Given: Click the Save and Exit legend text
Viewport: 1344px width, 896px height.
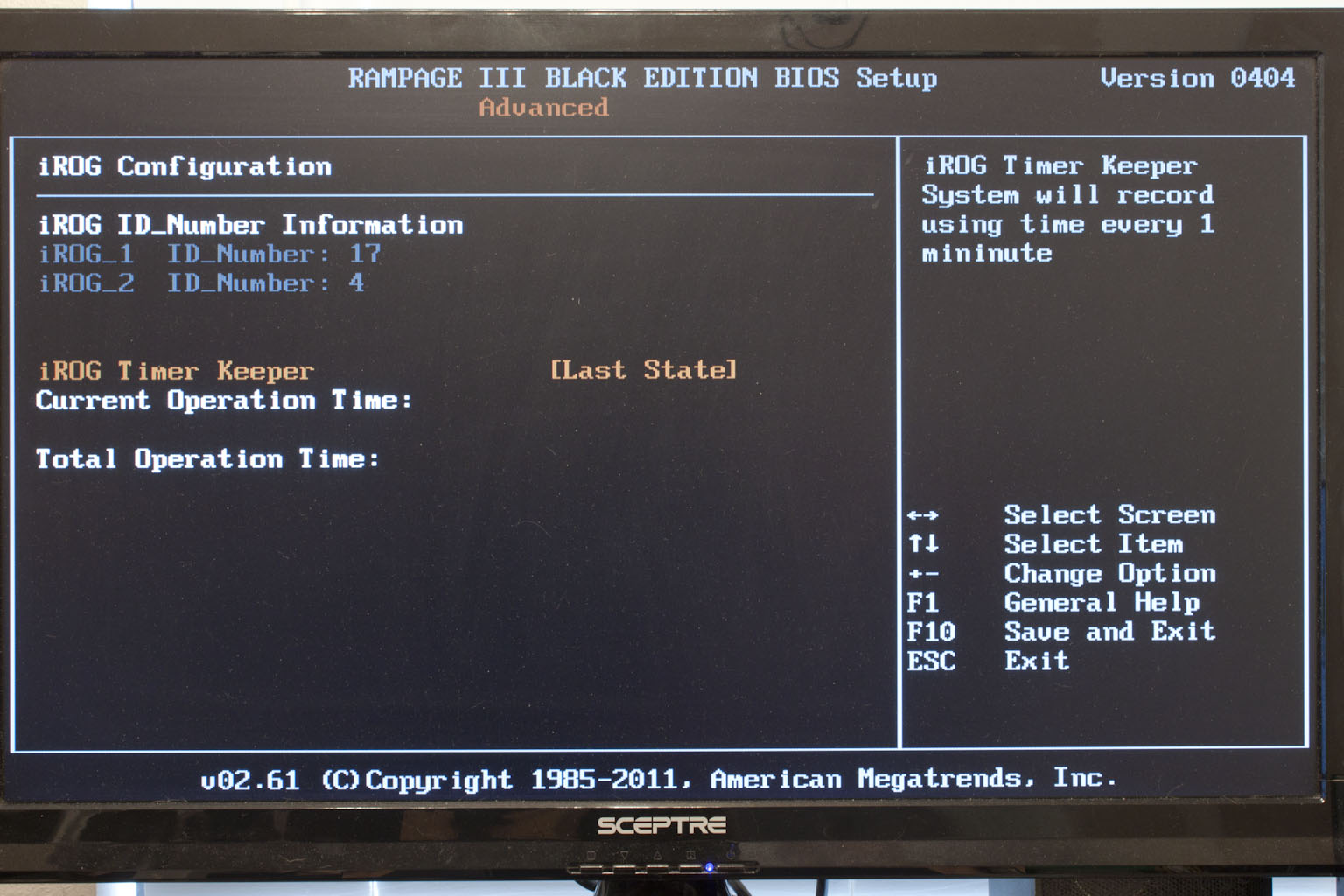Looking at the screenshot, I should pyautogui.click(x=1109, y=632).
